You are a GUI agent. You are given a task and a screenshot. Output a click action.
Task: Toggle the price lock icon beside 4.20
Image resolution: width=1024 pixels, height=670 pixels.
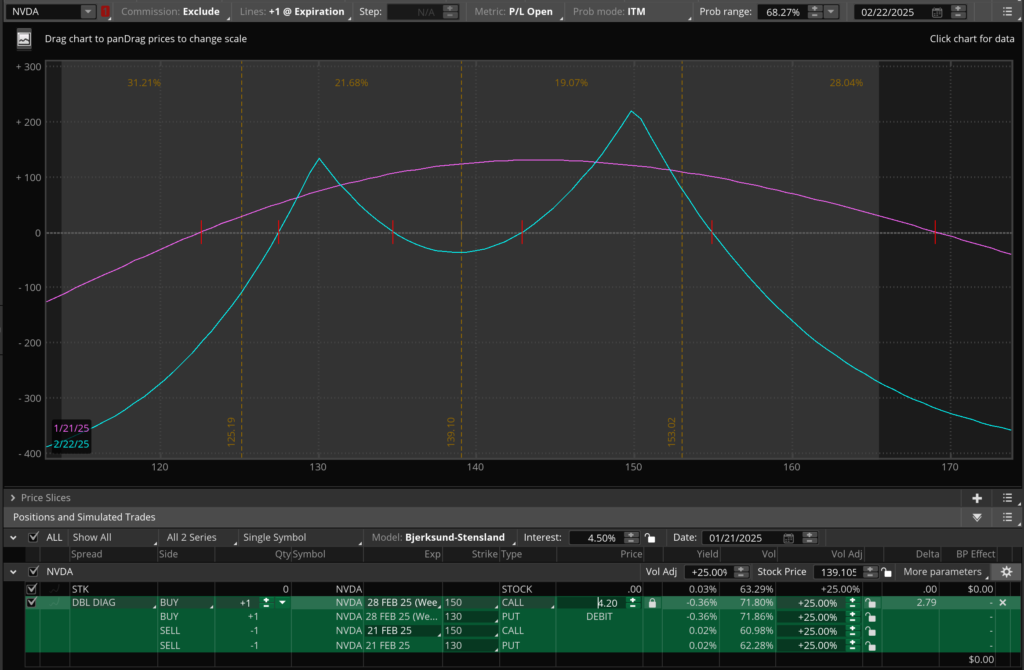point(652,603)
